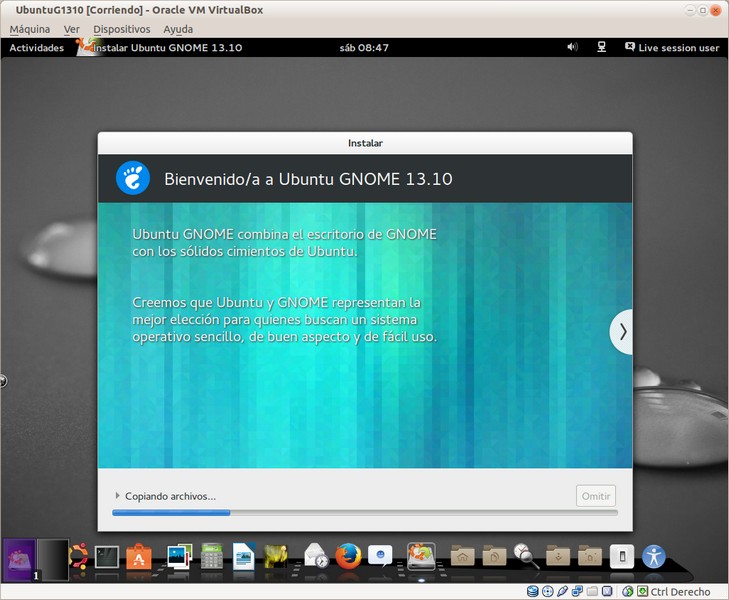Open the Máquina menu in VirtualBox
The image size is (729, 600).
click(30, 29)
